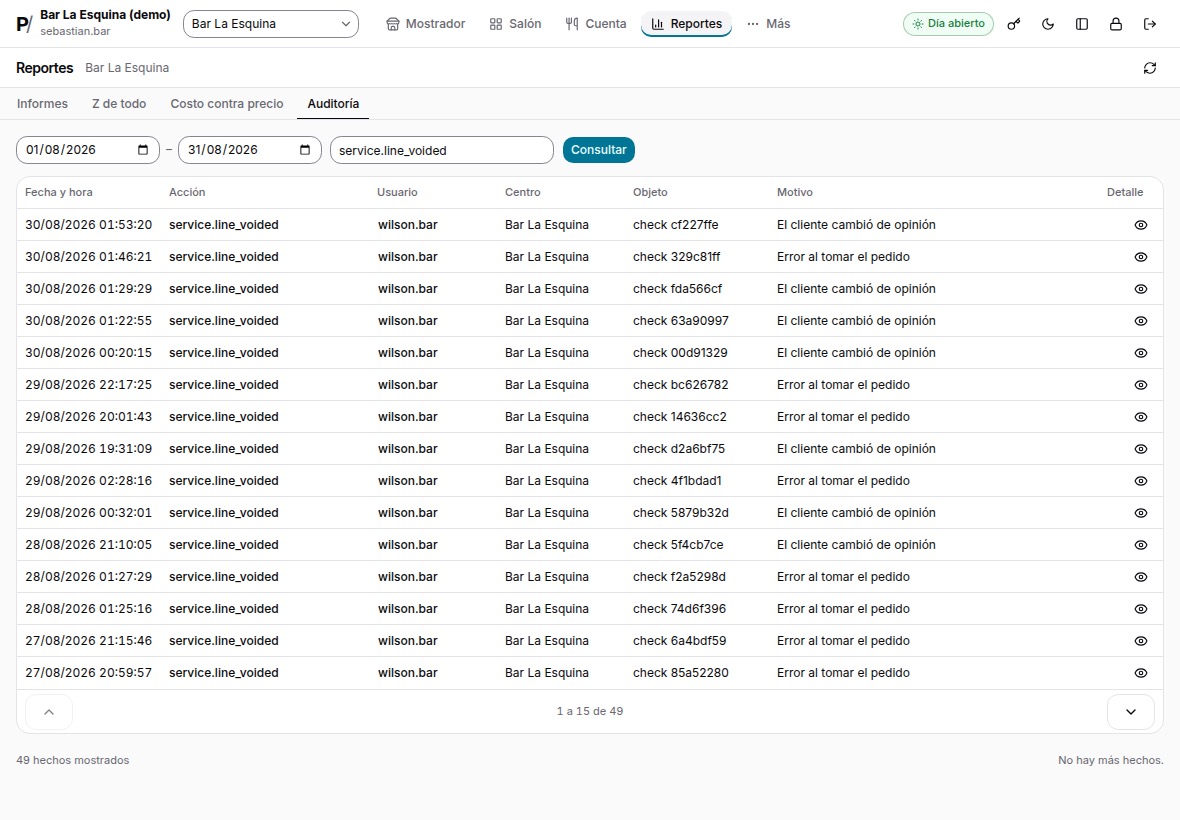
Task: View detail for check cf227ffe
Action: 1140,225
